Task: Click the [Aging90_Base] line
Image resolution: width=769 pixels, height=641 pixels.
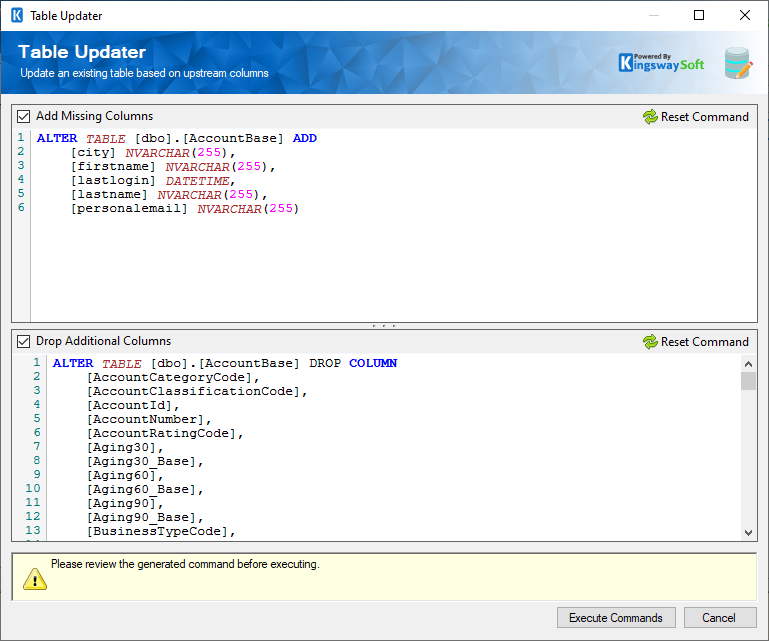Action: coord(145,517)
